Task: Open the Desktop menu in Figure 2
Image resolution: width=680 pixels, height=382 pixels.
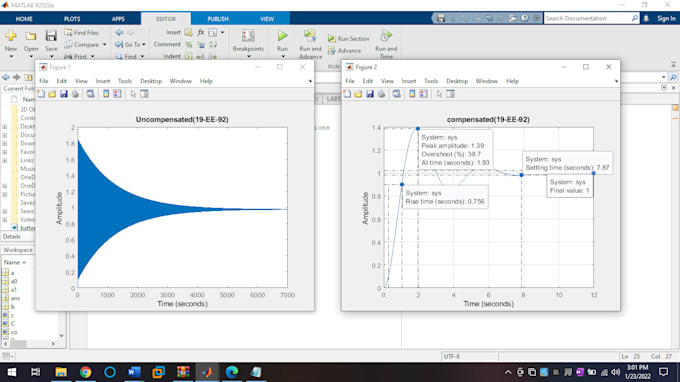Action: (457, 81)
